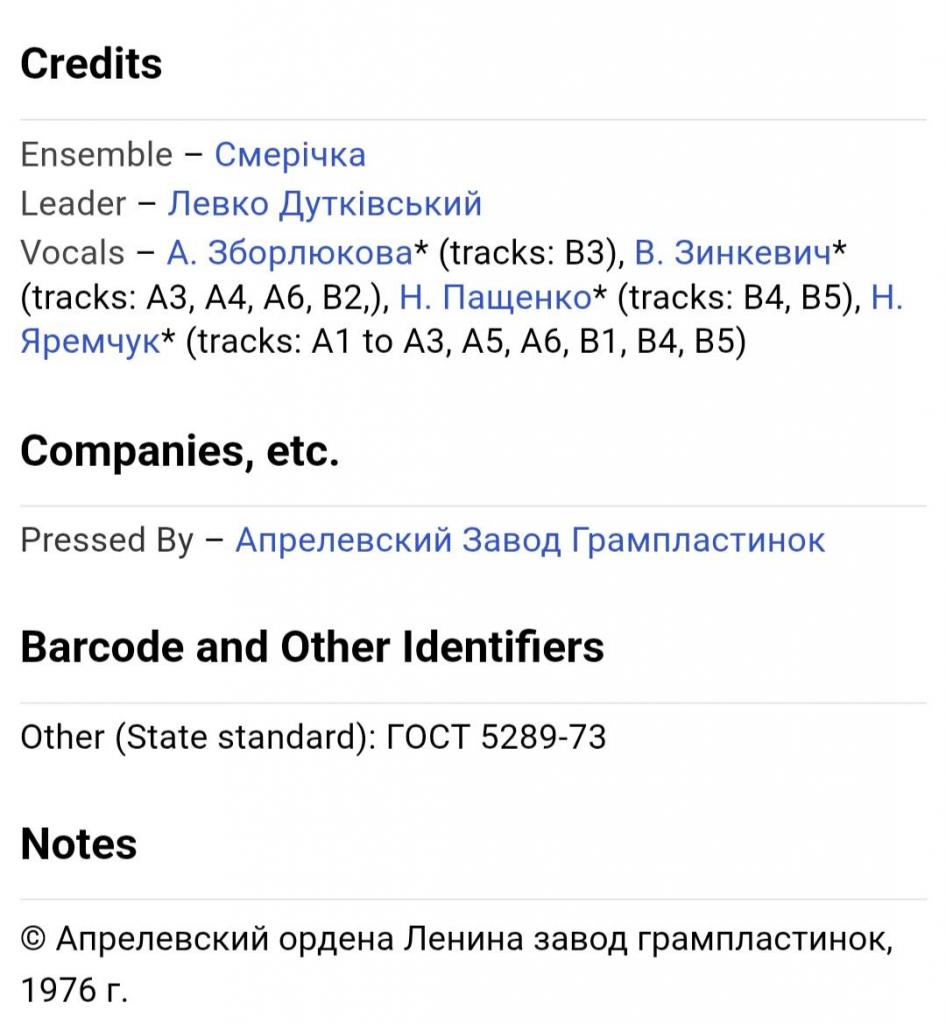Click the Credits section heading
Viewport: 946px width, 1024px height.
91,64
